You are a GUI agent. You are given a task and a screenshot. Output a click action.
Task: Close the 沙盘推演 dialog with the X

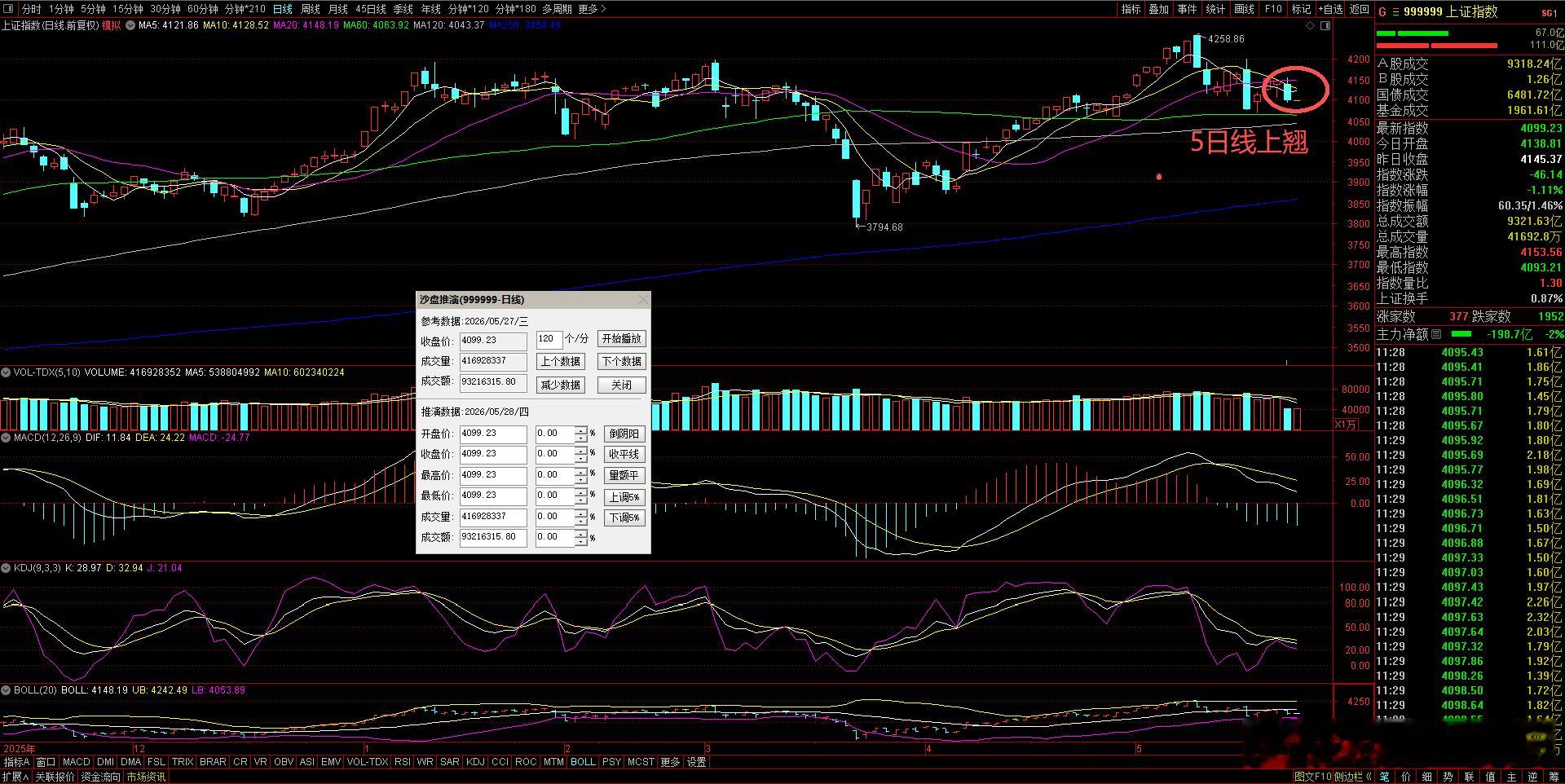tap(643, 299)
